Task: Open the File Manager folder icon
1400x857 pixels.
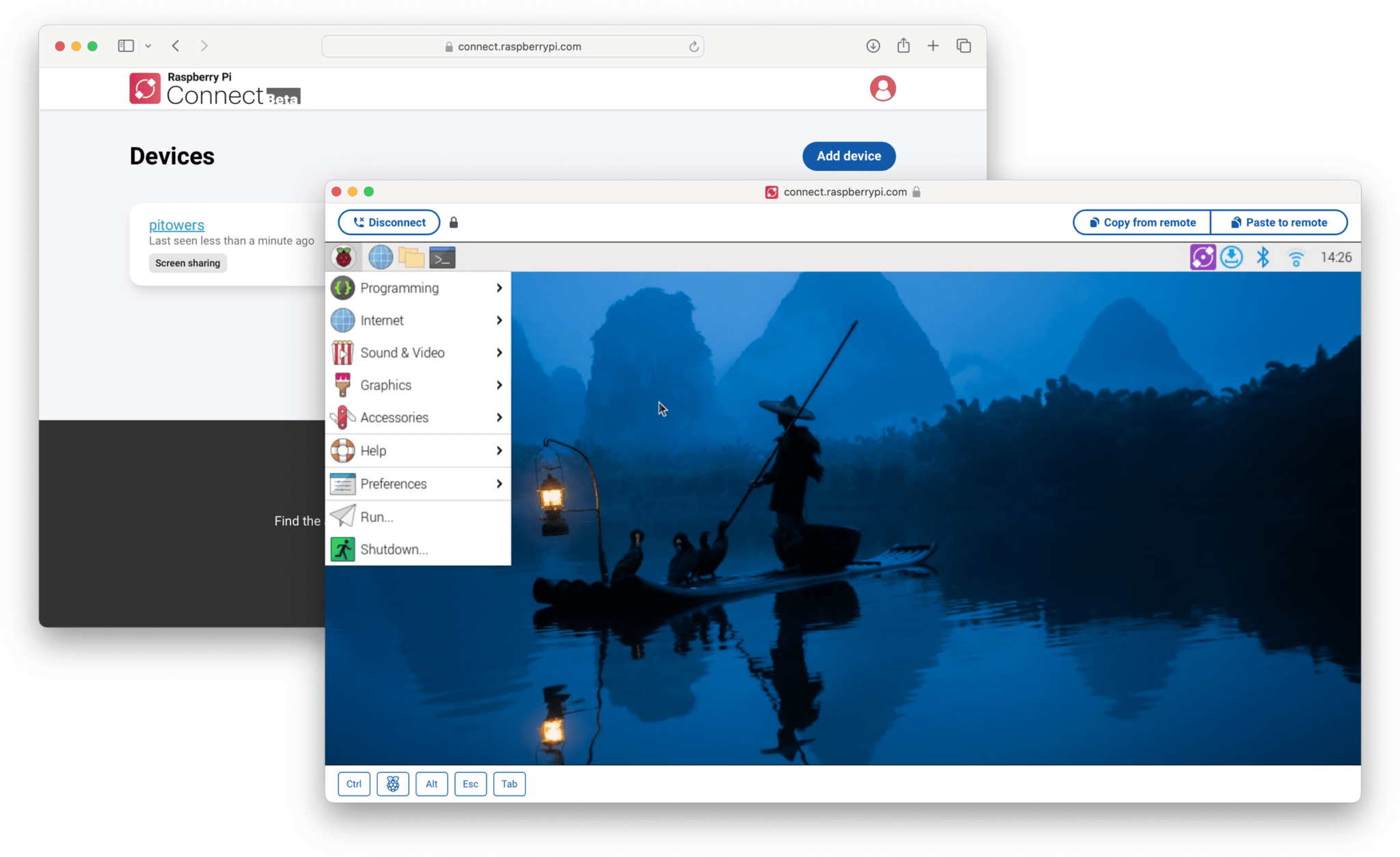Action: pos(411,258)
